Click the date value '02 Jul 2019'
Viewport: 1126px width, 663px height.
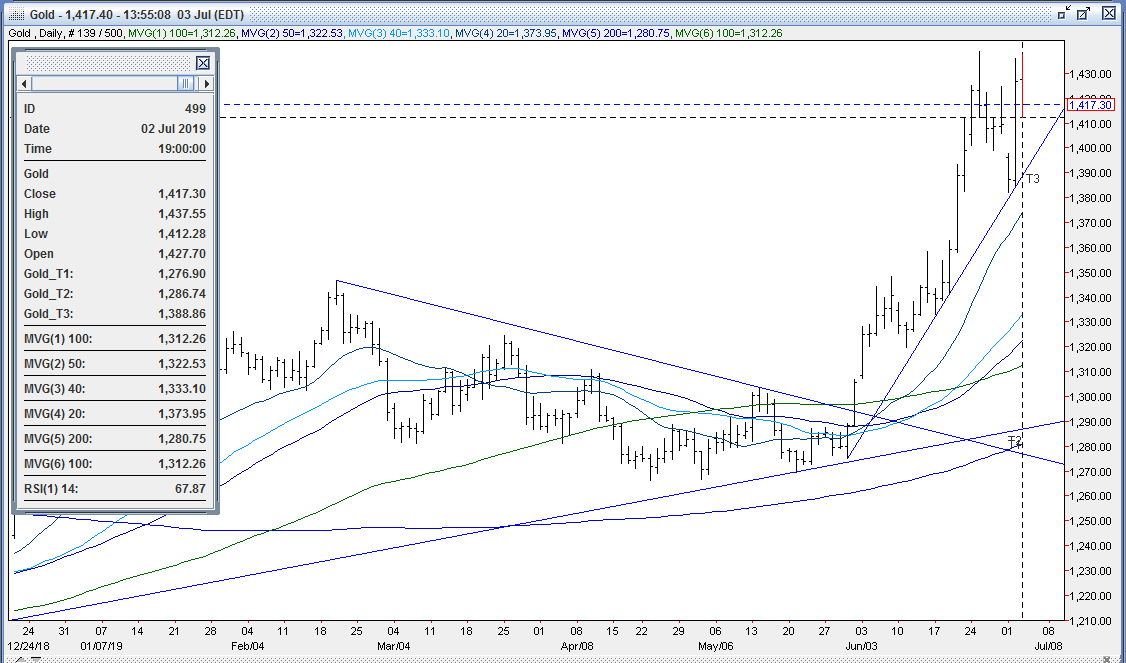point(173,129)
